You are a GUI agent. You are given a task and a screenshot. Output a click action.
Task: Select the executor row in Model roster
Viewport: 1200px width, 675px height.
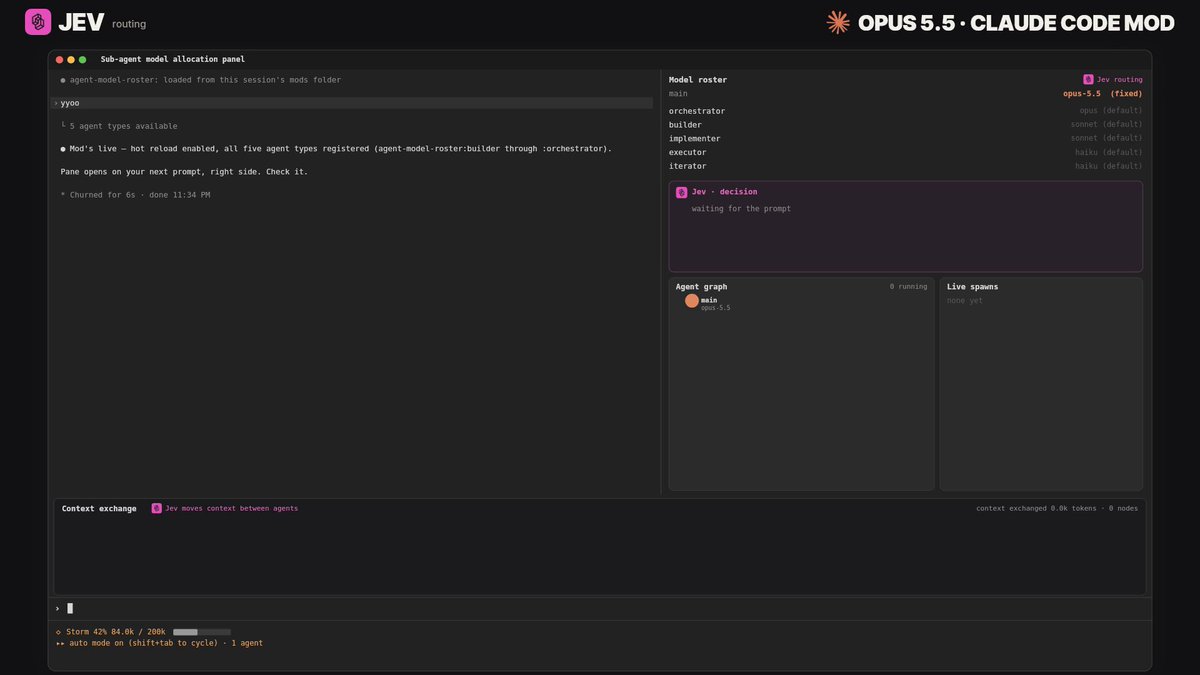(905, 152)
